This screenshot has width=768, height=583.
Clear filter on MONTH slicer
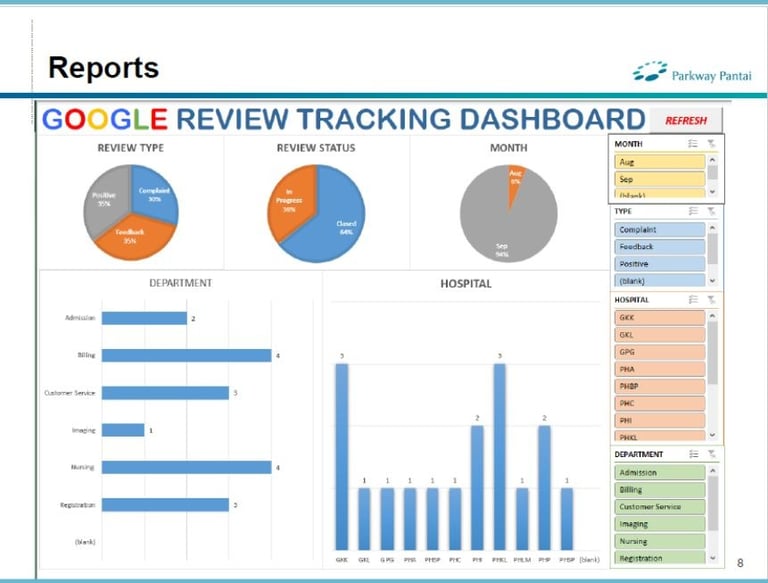tap(711, 144)
